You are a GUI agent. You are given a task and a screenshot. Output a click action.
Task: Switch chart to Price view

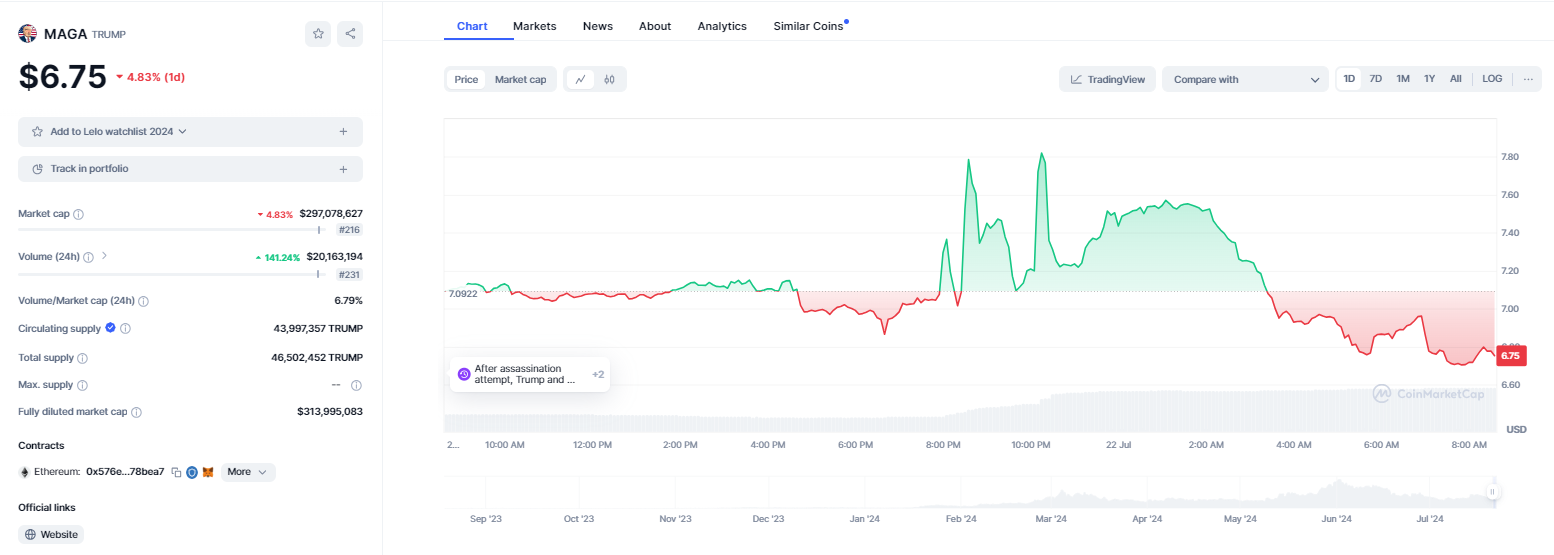pos(466,79)
